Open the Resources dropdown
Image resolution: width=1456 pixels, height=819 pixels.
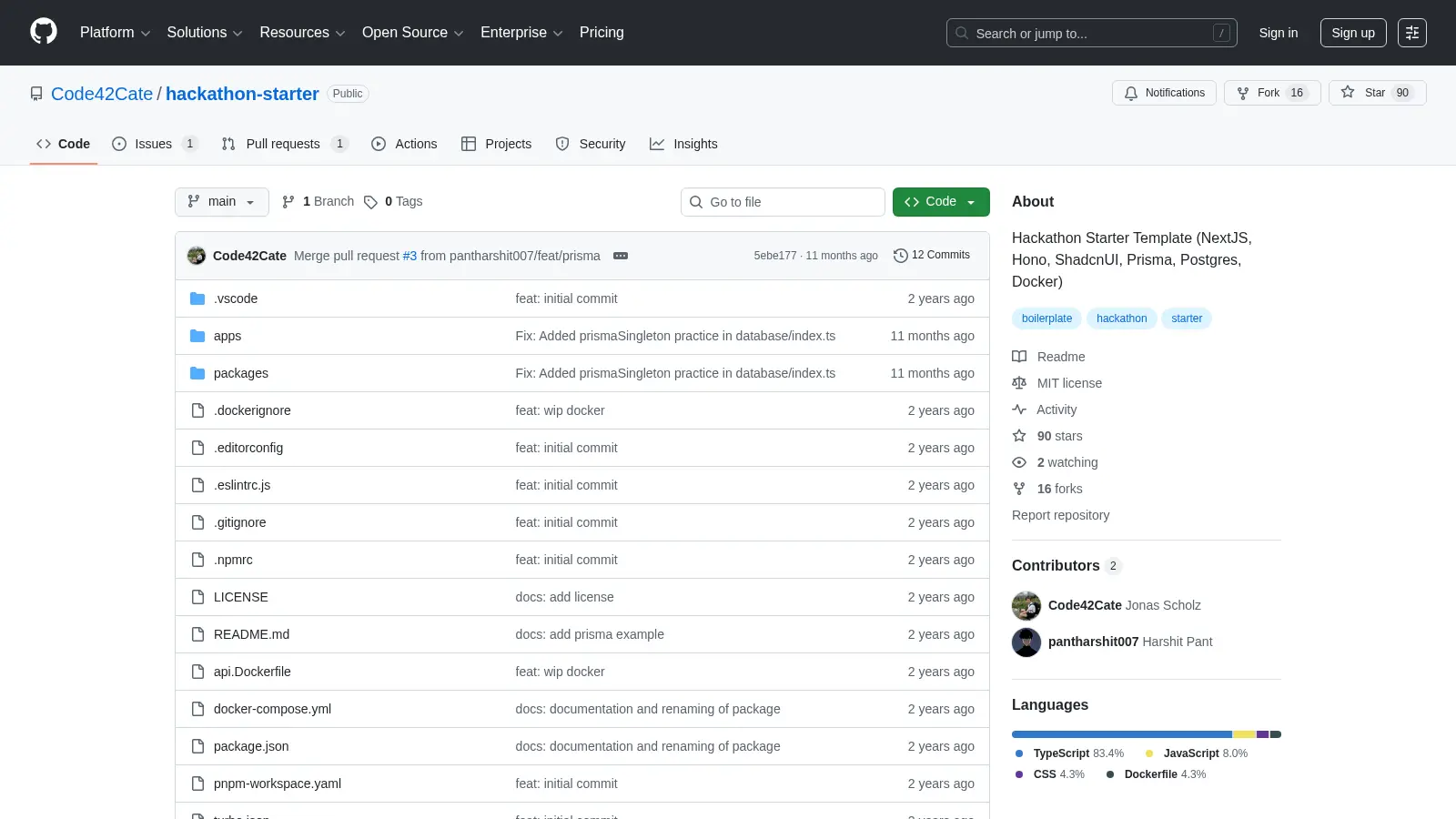(302, 33)
